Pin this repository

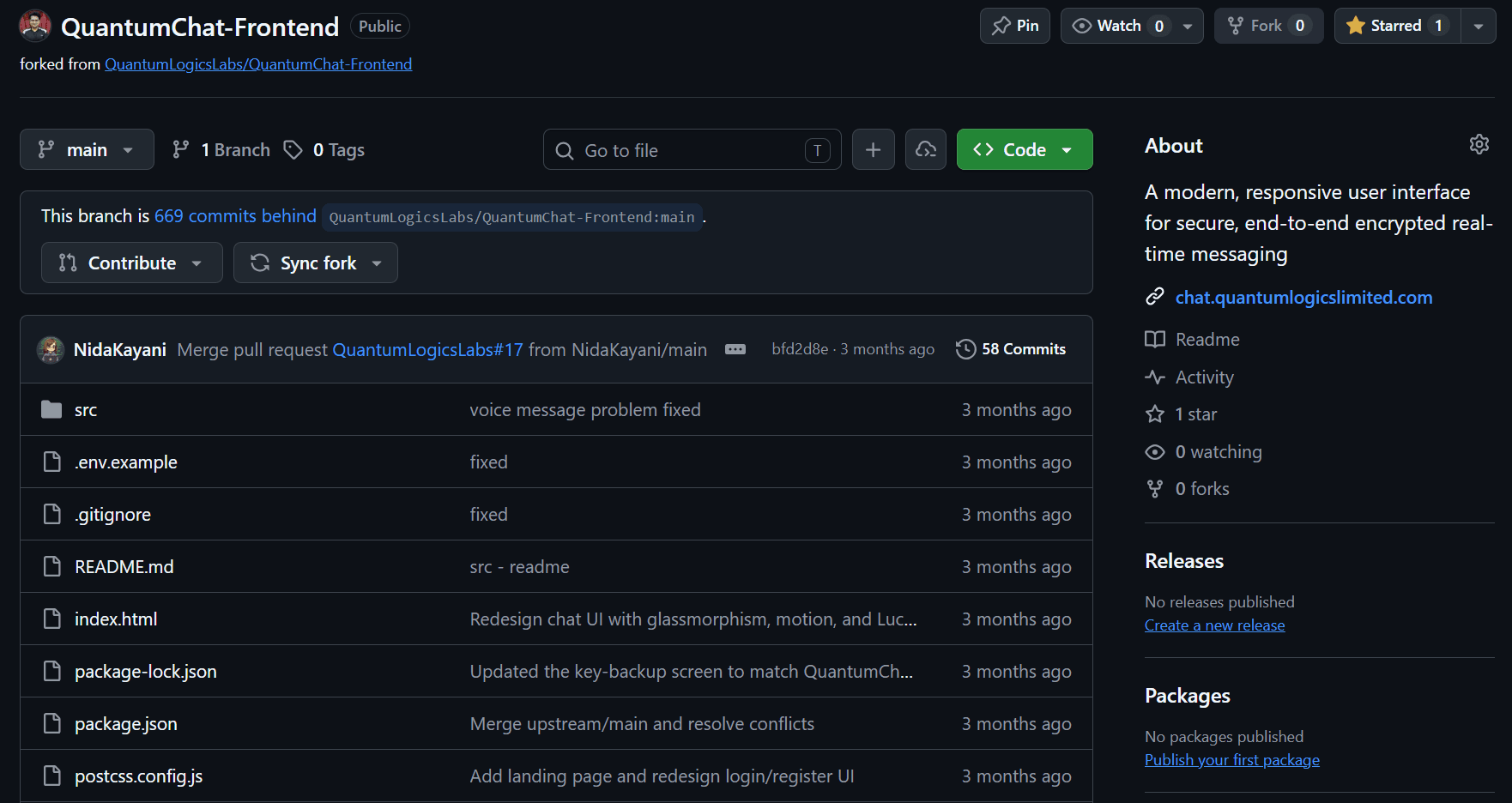(1015, 26)
